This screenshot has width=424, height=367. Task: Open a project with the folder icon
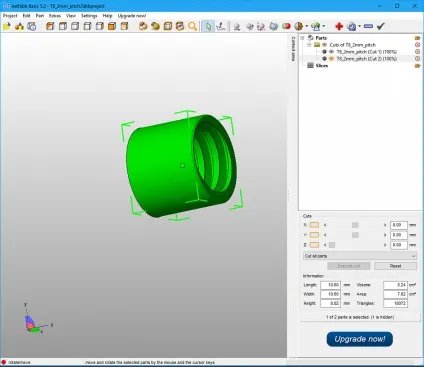point(7,26)
